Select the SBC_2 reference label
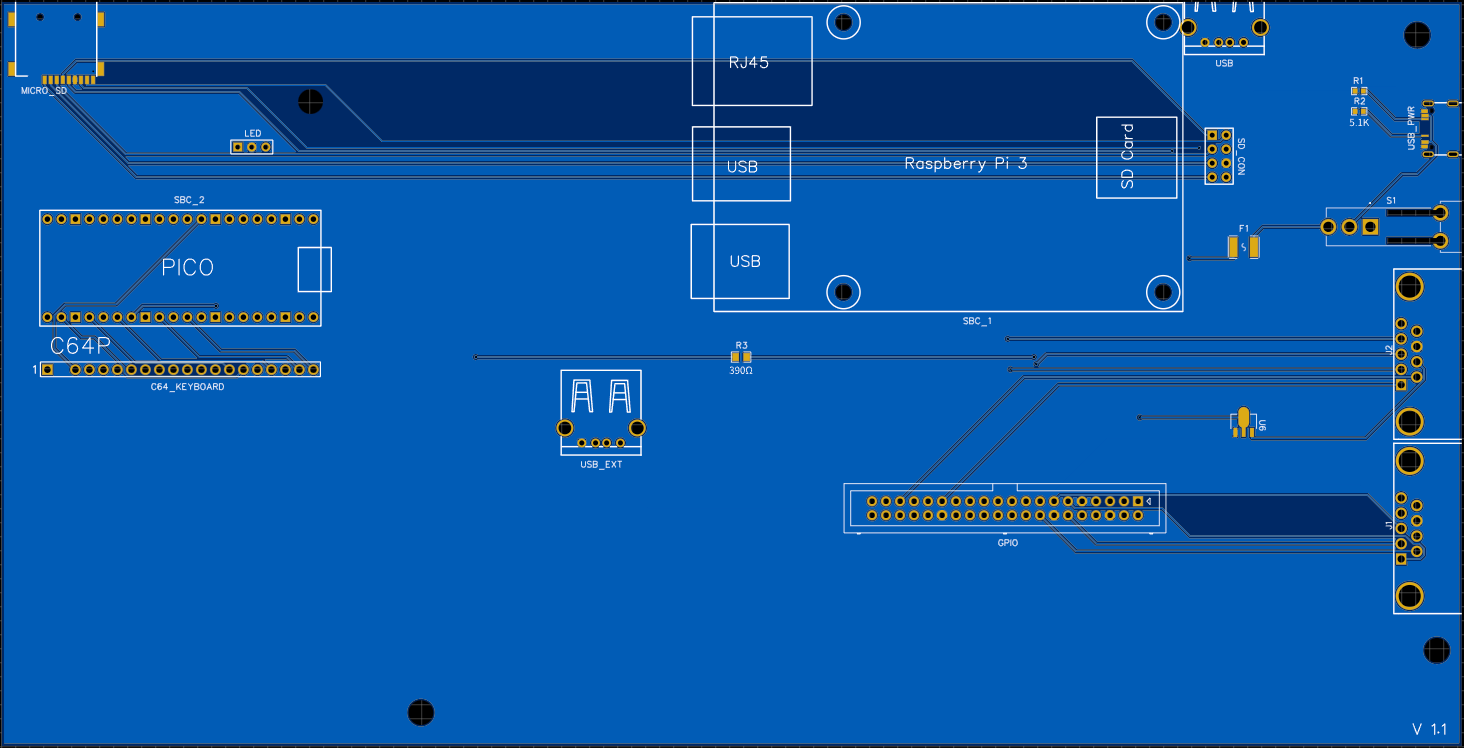Screen dimensions: 1464x748 pyautogui.click(x=189, y=200)
